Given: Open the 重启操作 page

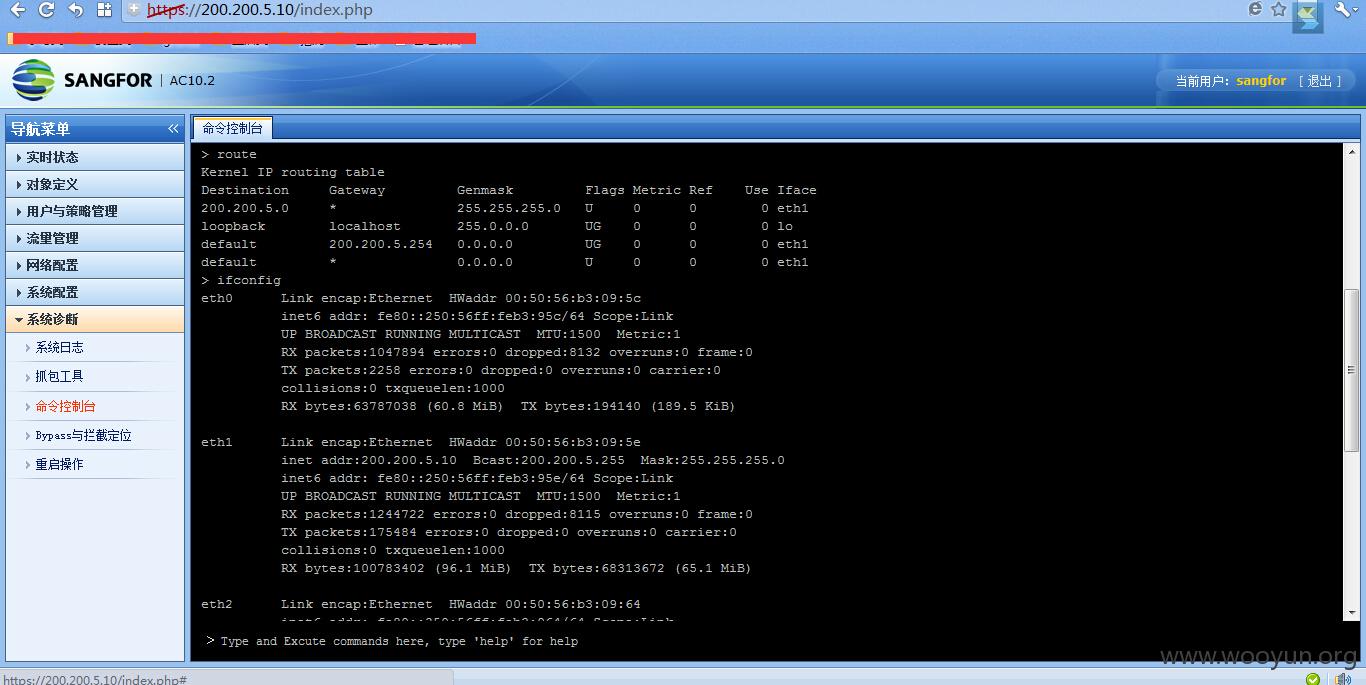Looking at the screenshot, I should point(59,464).
